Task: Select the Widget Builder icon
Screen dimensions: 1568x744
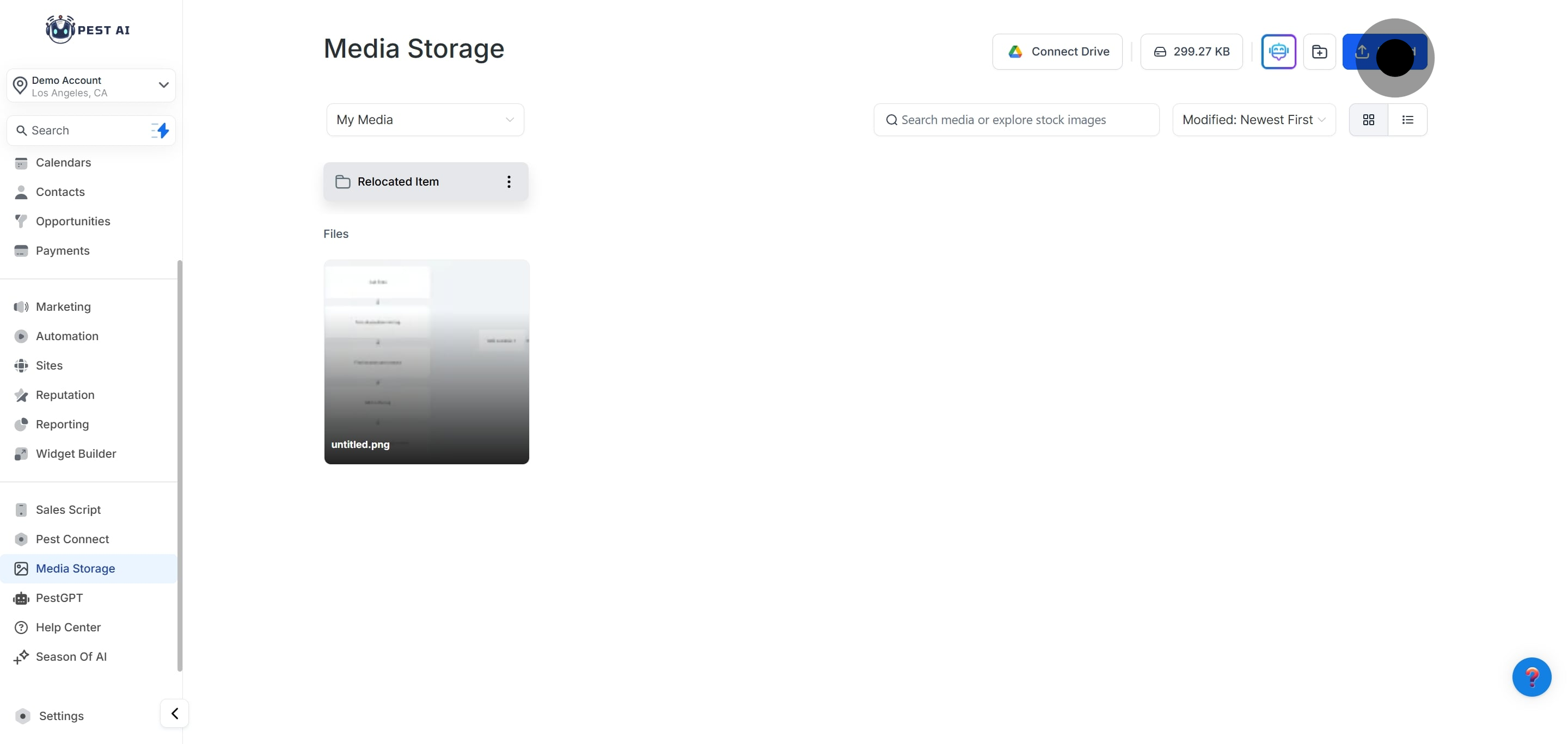Action: [x=21, y=453]
